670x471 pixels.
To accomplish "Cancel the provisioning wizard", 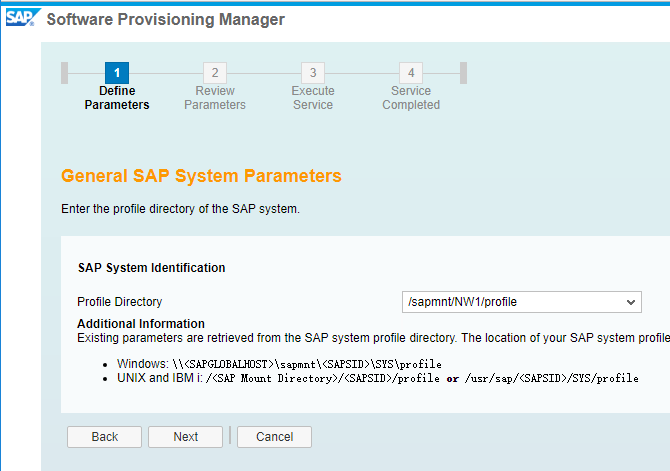I will pos(274,437).
